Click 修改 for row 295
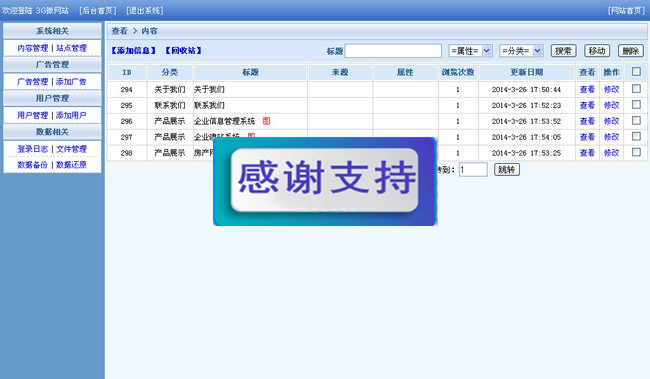This screenshot has width=650, height=379. pyautogui.click(x=611, y=105)
